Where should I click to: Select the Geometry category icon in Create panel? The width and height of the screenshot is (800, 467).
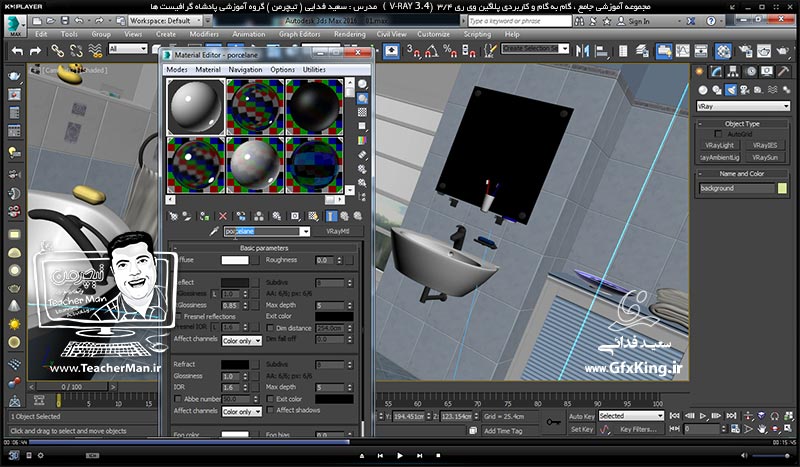[x=703, y=90]
